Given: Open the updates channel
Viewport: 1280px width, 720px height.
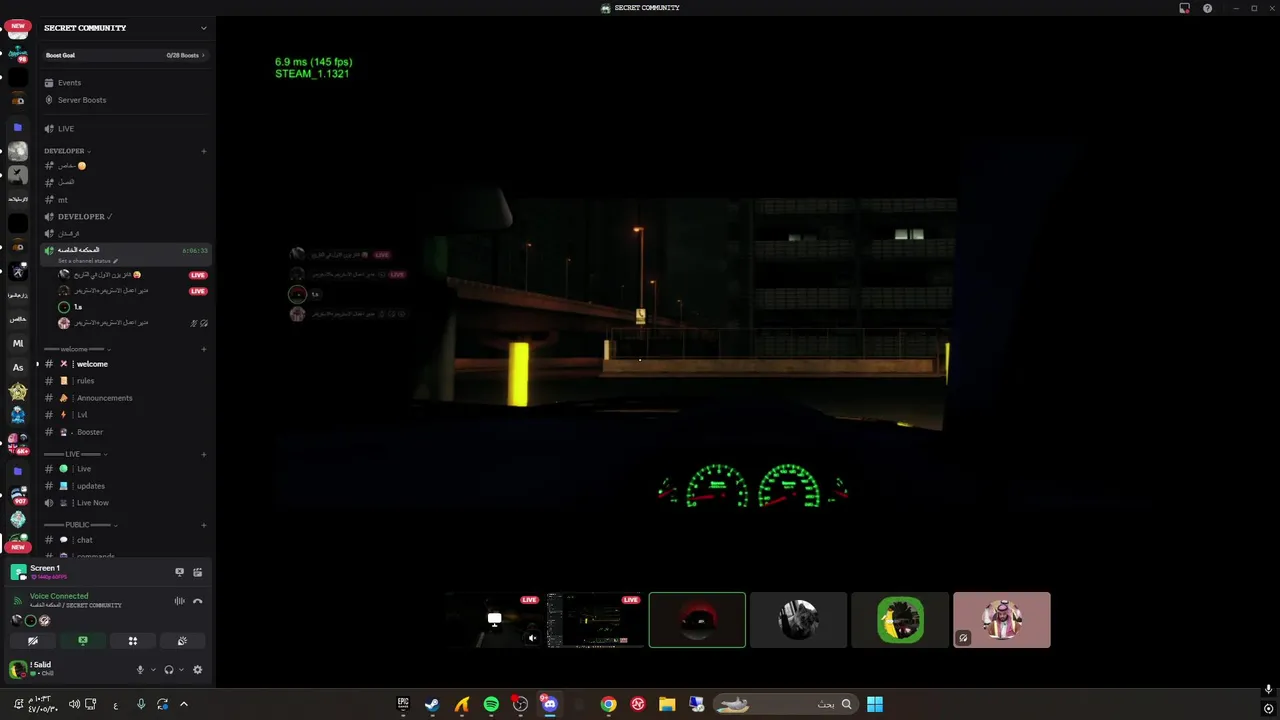Looking at the screenshot, I should [x=125, y=486].
